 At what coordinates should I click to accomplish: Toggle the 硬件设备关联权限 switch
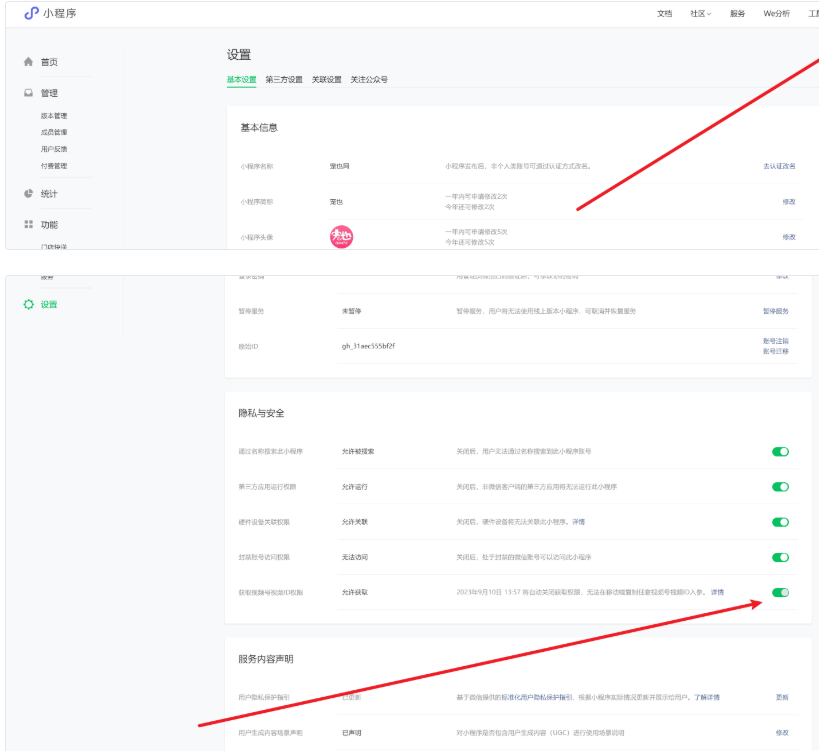(x=780, y=522)
